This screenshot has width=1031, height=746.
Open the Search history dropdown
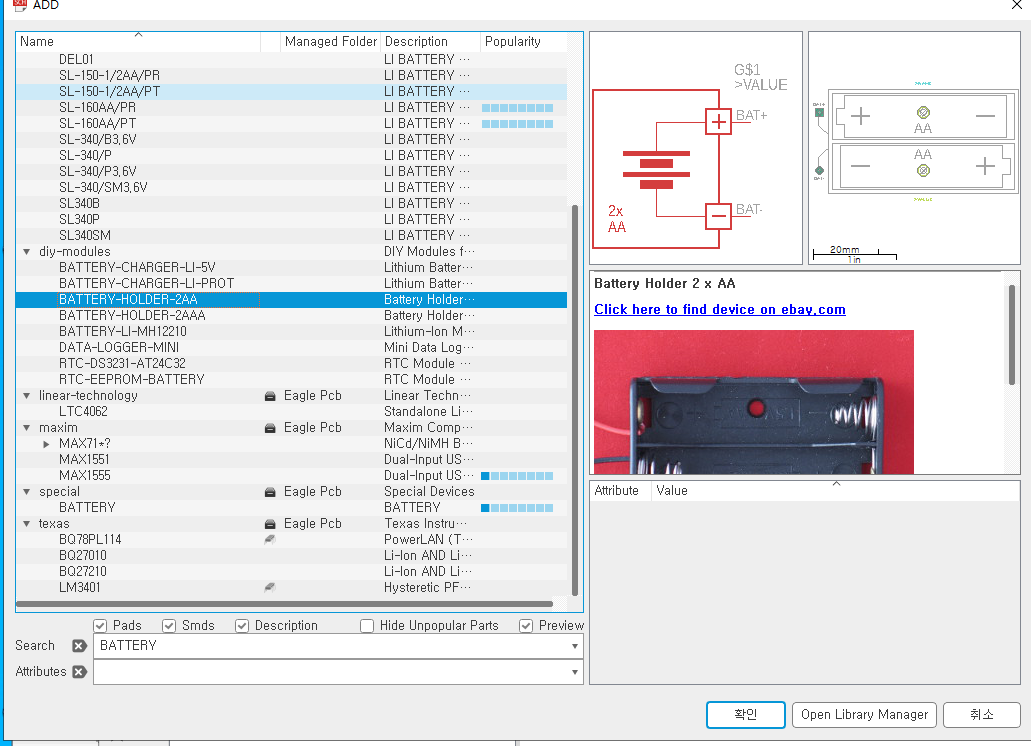point(575,646)
